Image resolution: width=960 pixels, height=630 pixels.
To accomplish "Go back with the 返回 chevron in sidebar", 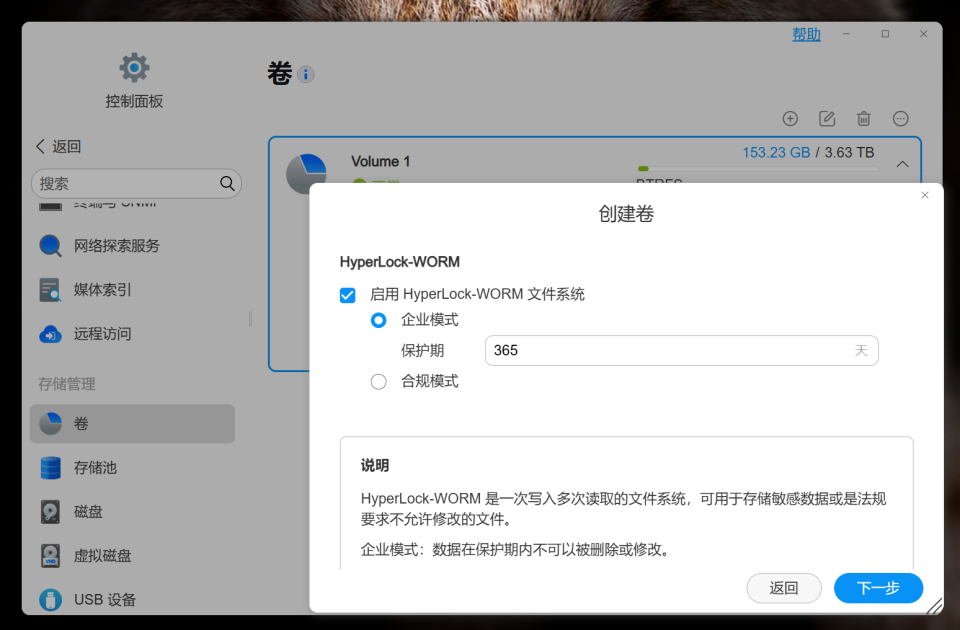I will (x=40, y=146).
